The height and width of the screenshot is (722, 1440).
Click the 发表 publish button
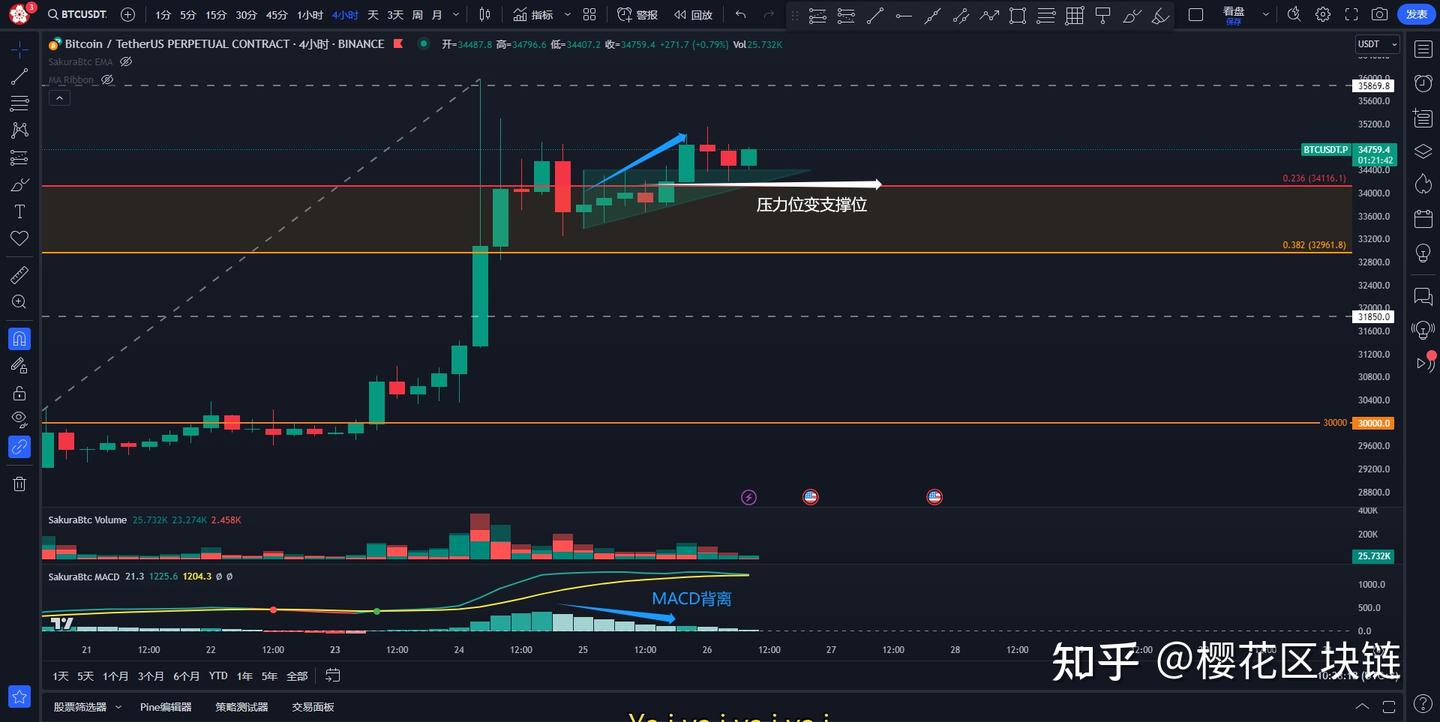1416,15
